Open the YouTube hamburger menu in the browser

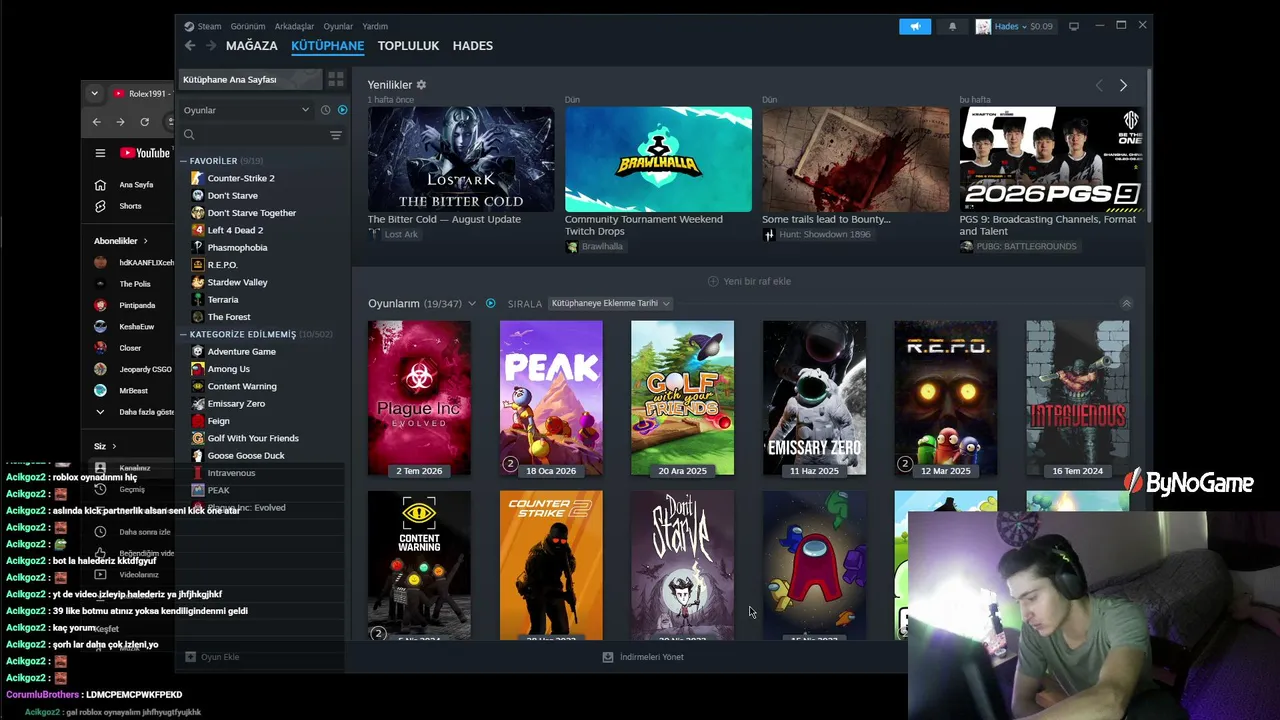100,153
